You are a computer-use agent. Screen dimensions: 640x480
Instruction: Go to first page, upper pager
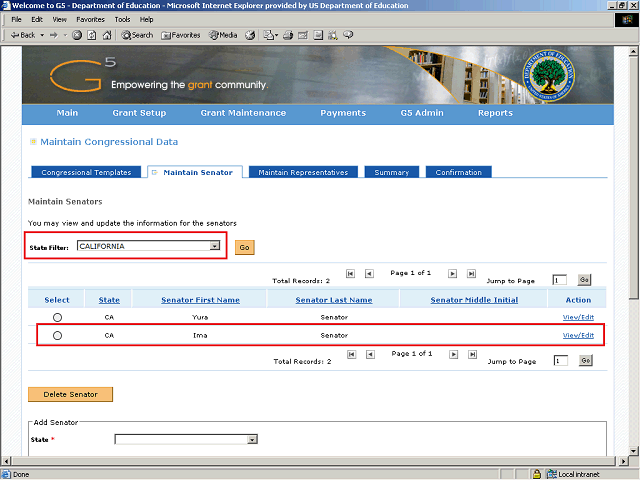pyautogui.click(x=350, y=273)
